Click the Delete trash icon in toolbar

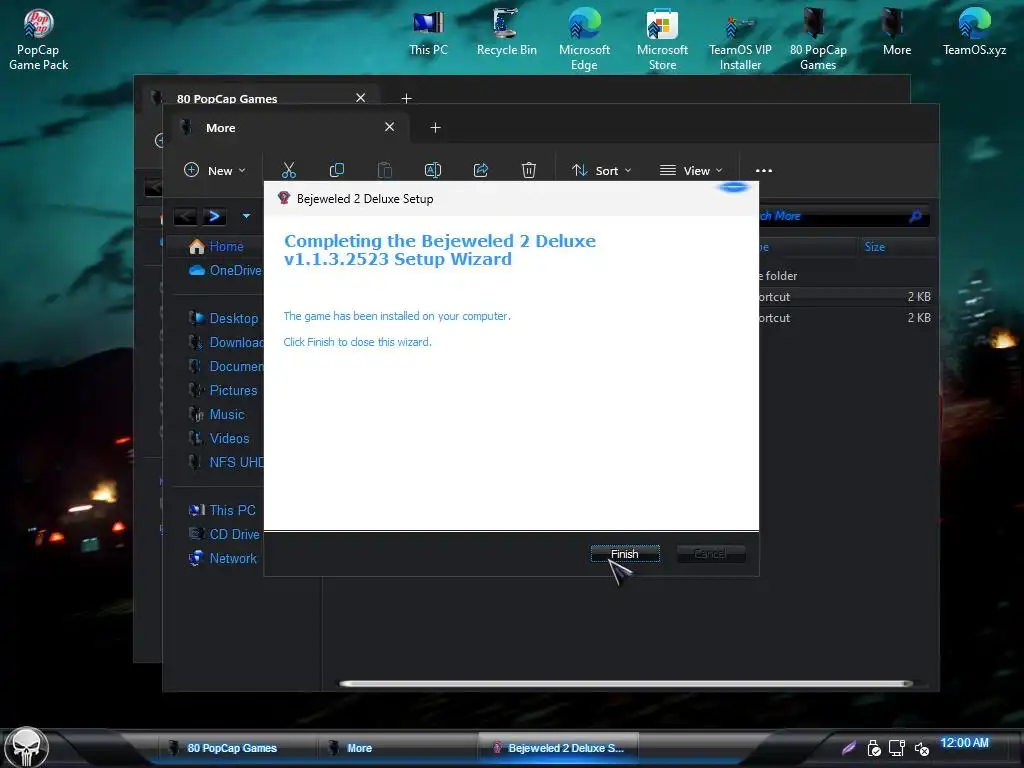[529, 170]
